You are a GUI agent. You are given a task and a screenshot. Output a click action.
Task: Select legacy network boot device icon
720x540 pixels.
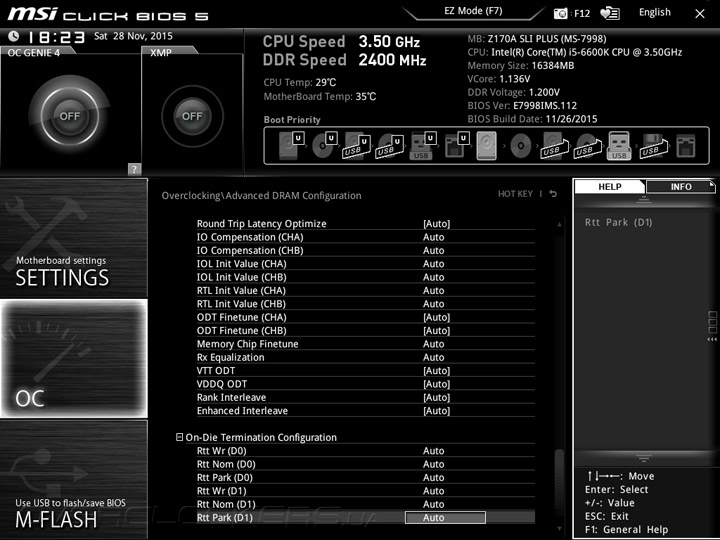[x=686, y=146]
